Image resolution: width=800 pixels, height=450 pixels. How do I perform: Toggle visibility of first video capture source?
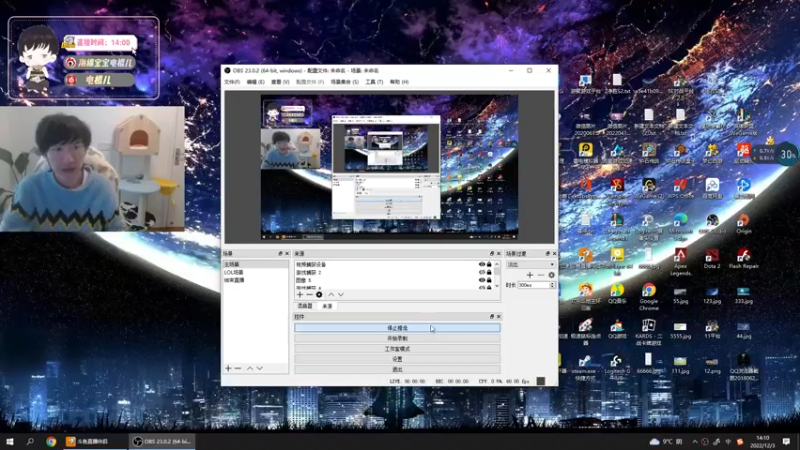482,264
